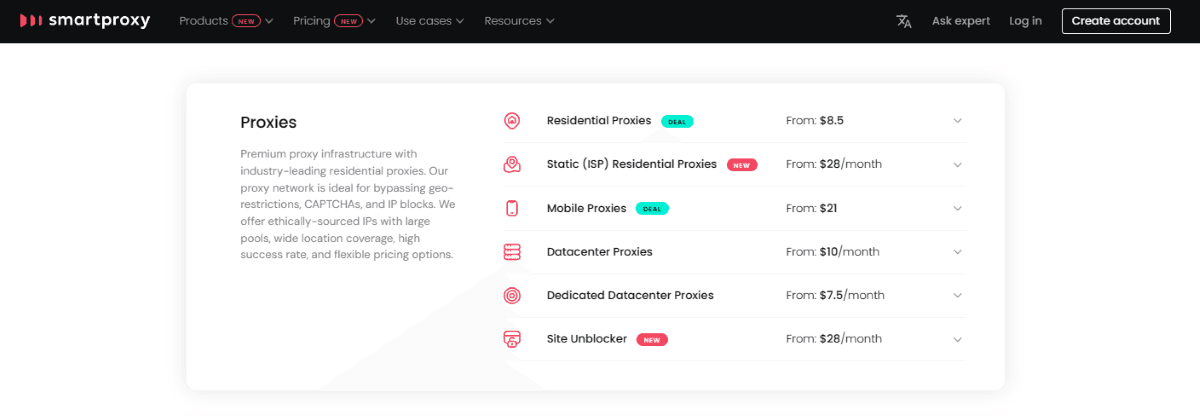Expand the Datacenter Proxies row chevron

coord(957,252)
